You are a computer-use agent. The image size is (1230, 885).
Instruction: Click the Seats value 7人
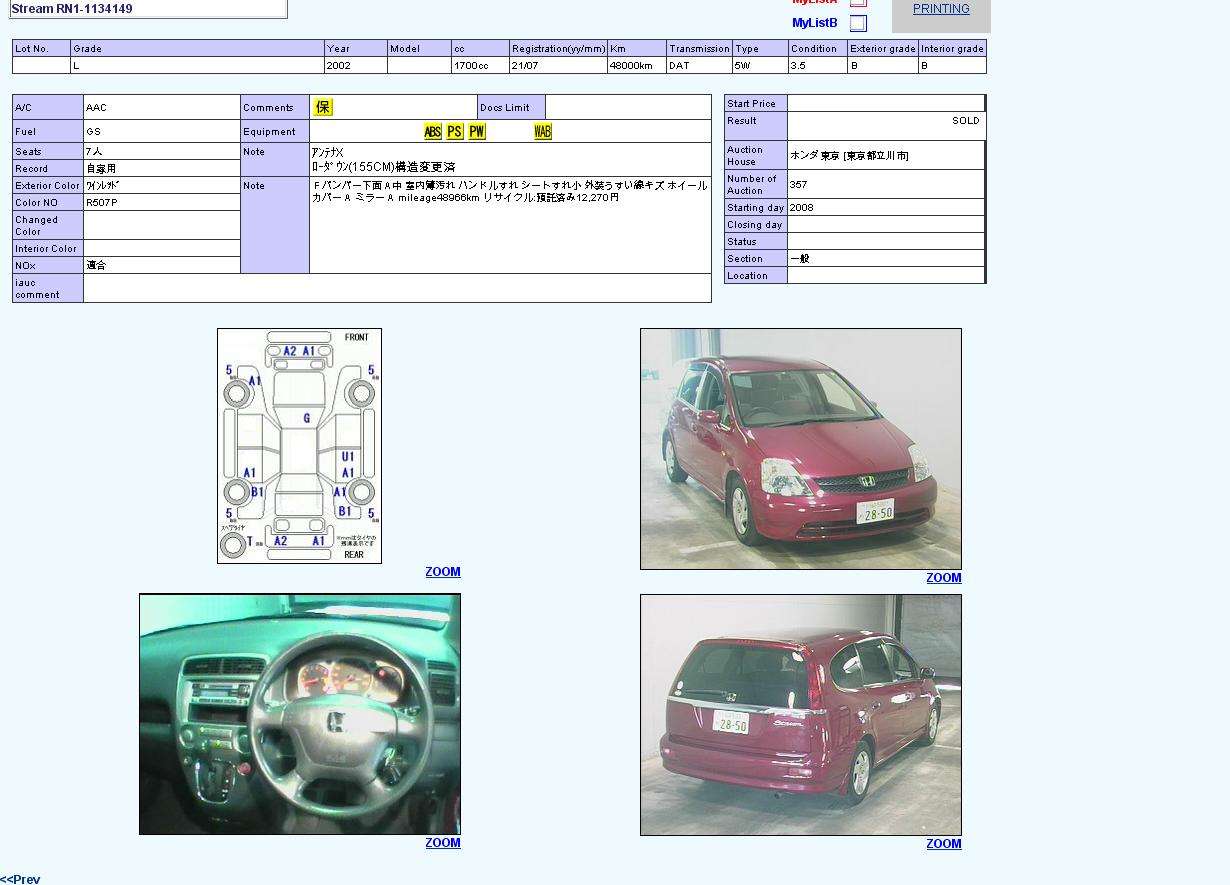coord(94,152)
